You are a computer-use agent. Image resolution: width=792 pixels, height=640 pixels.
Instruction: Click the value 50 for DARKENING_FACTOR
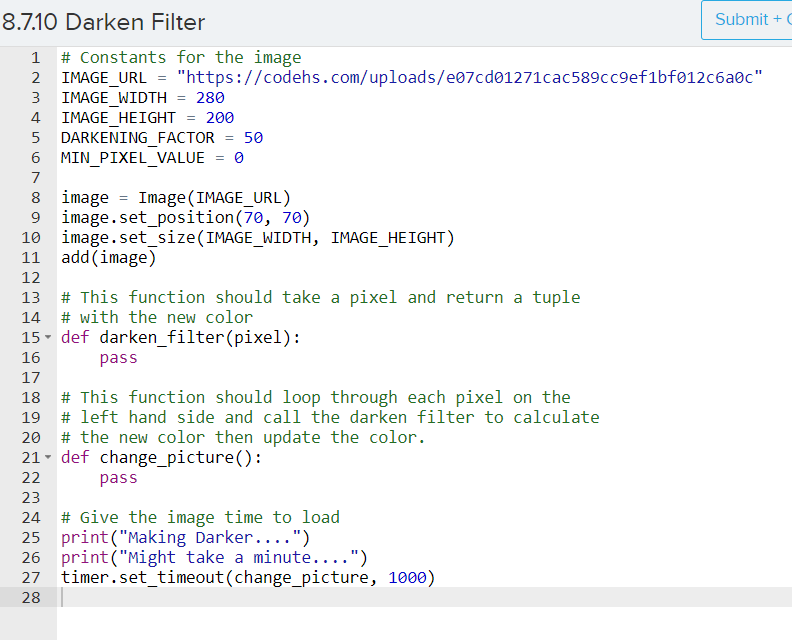253,138
